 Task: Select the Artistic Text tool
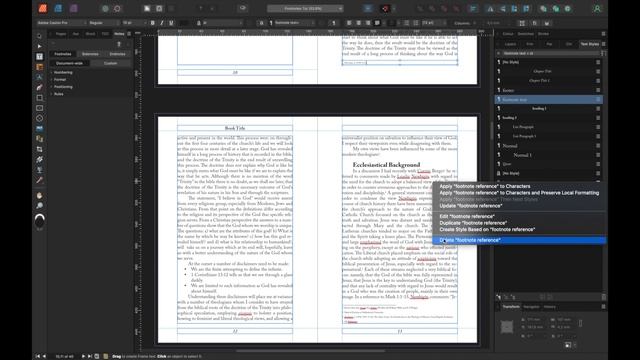pos(39,77)
